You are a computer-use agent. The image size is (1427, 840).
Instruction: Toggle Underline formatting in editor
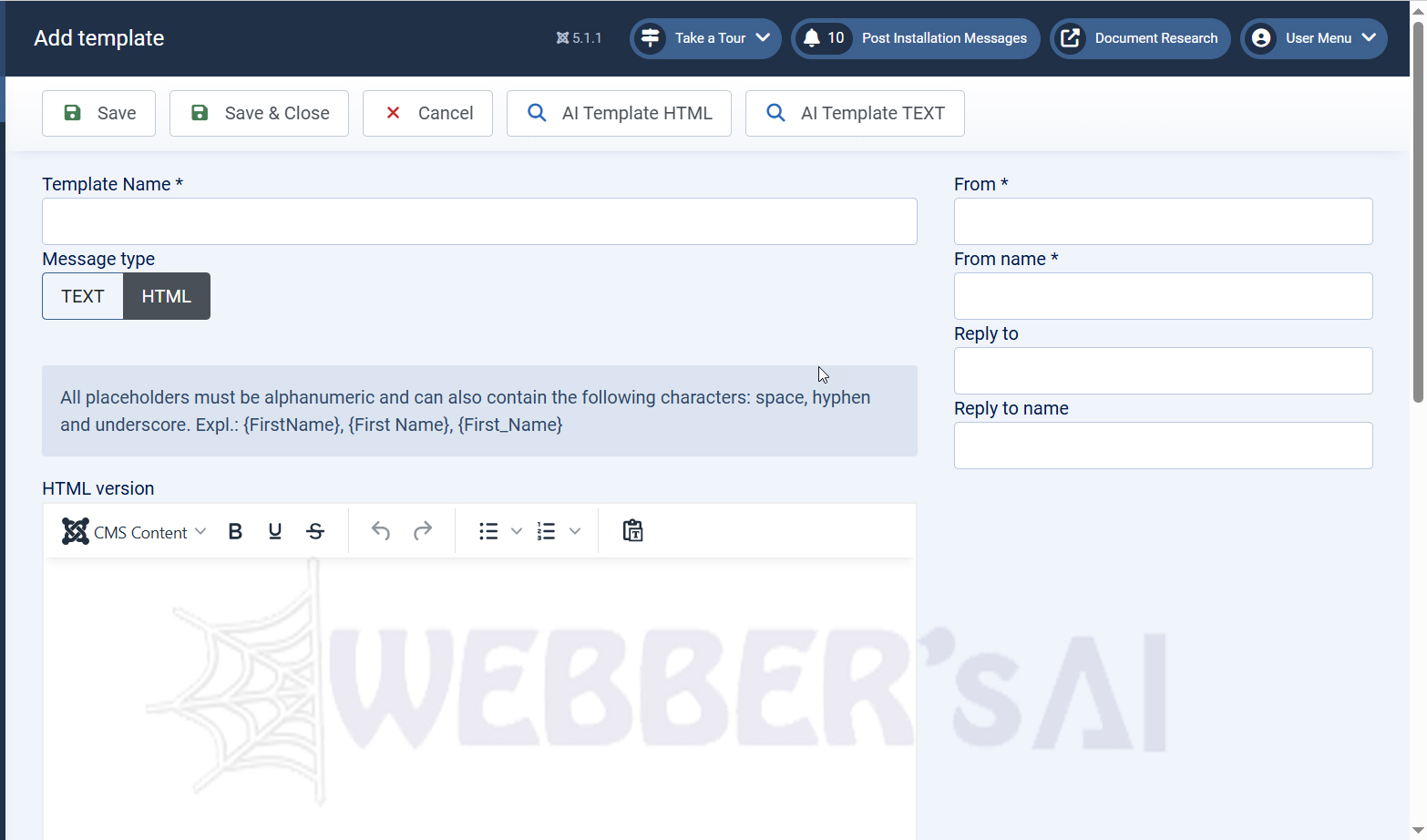tap(275, 531)
